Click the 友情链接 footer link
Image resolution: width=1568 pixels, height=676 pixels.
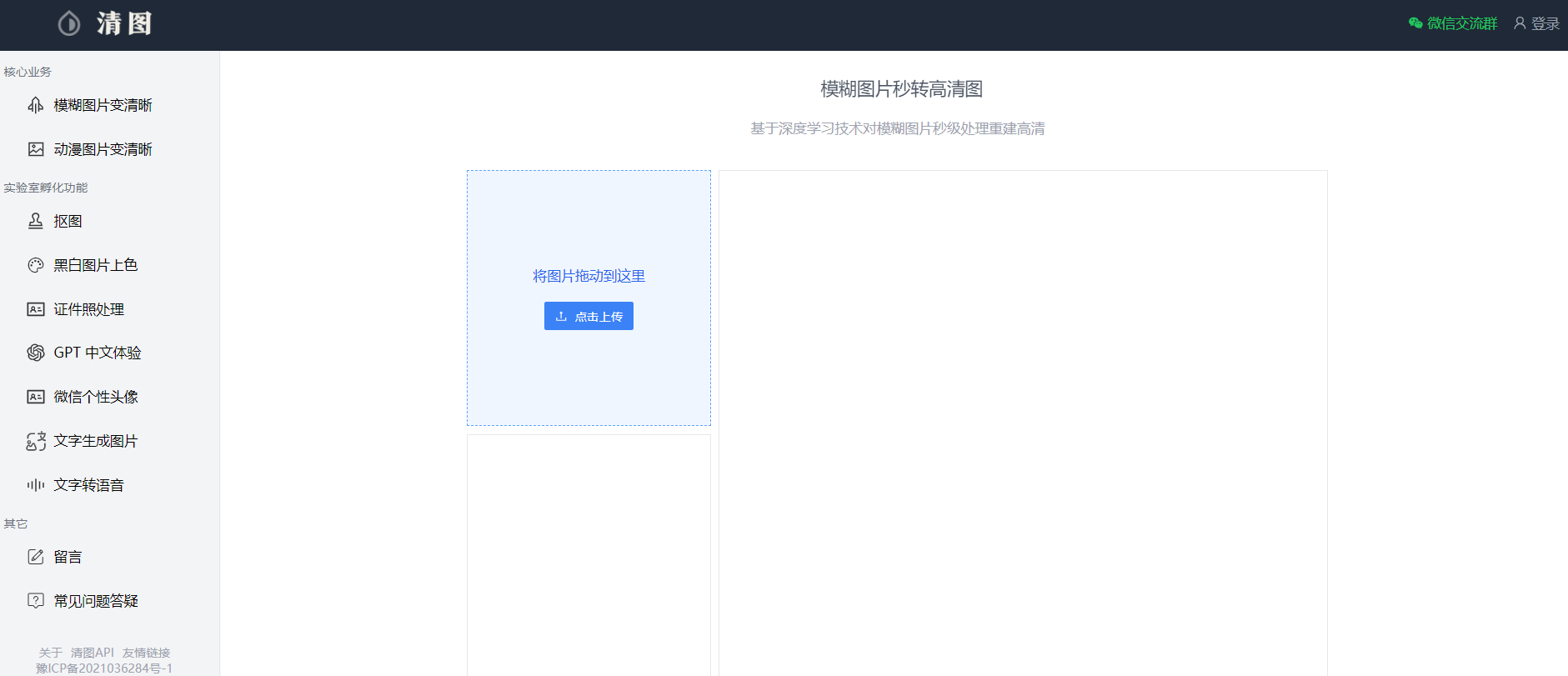[x=146, y=653]
